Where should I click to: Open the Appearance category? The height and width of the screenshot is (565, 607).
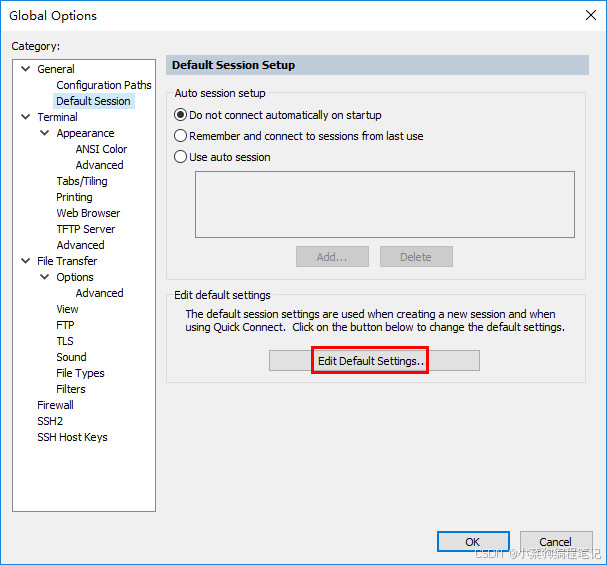(85, 133)
